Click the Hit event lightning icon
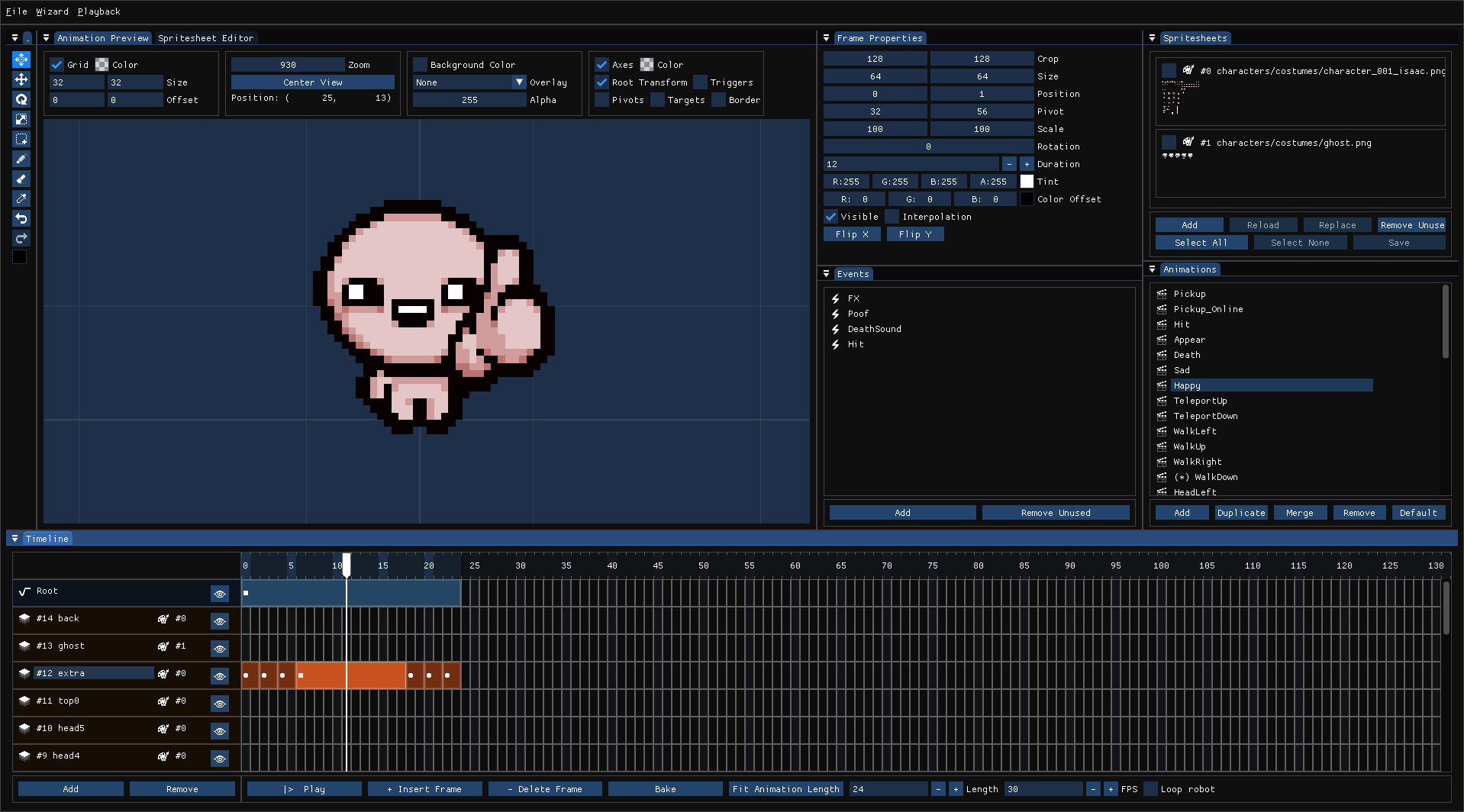This screenshot has width=1464, height=812. pyautogui.click(x=836, y=344)
